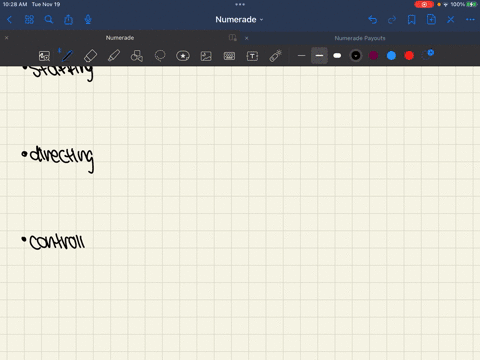Select the Highlighter tool
This screenshot has height=360, width=480.
(x=114, y=56)
